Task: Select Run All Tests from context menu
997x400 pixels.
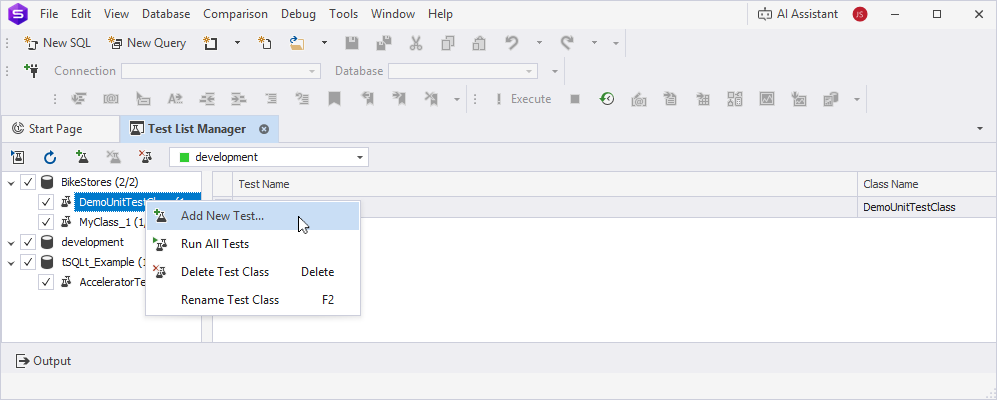Action: point(215,244)
